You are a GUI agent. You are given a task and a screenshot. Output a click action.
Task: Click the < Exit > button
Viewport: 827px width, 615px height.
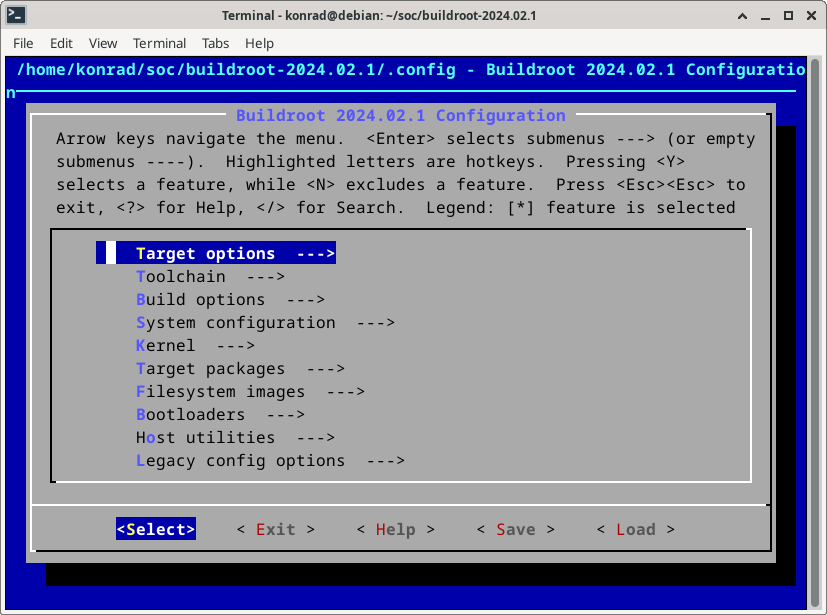tap(276, 529)
